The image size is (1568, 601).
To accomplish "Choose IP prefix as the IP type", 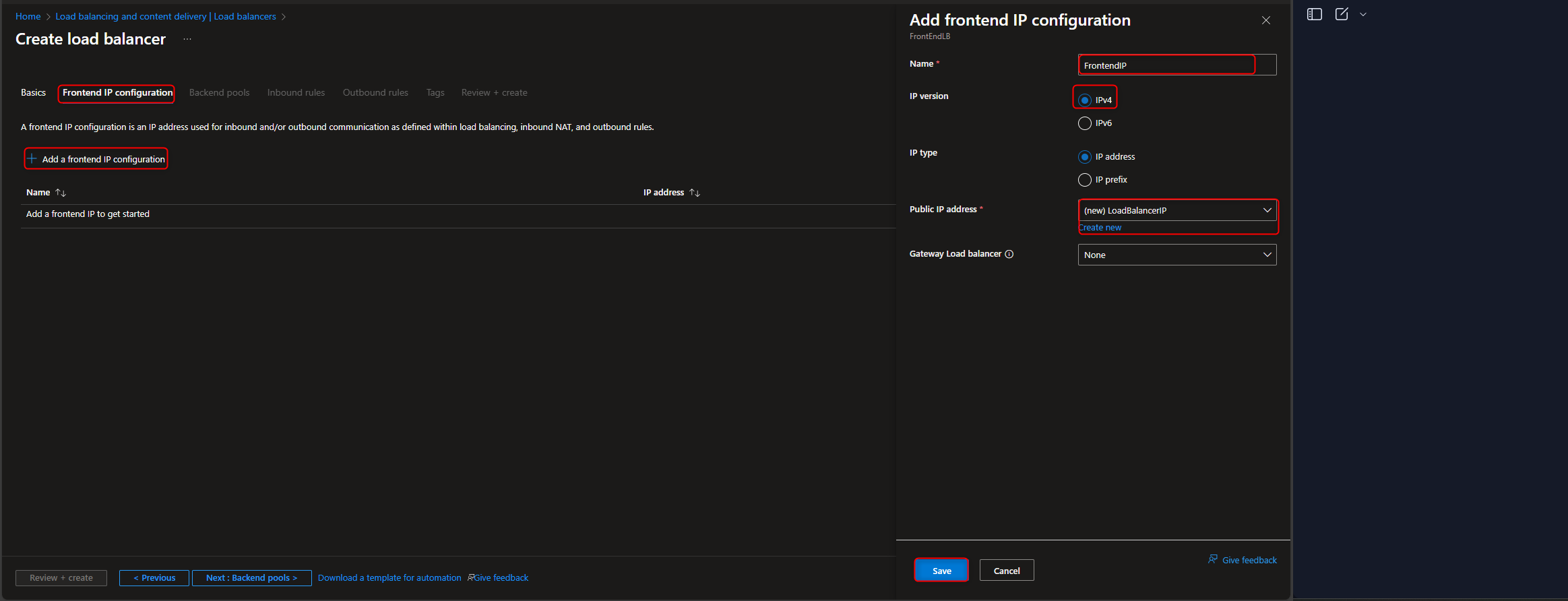I will (1085, 180).
